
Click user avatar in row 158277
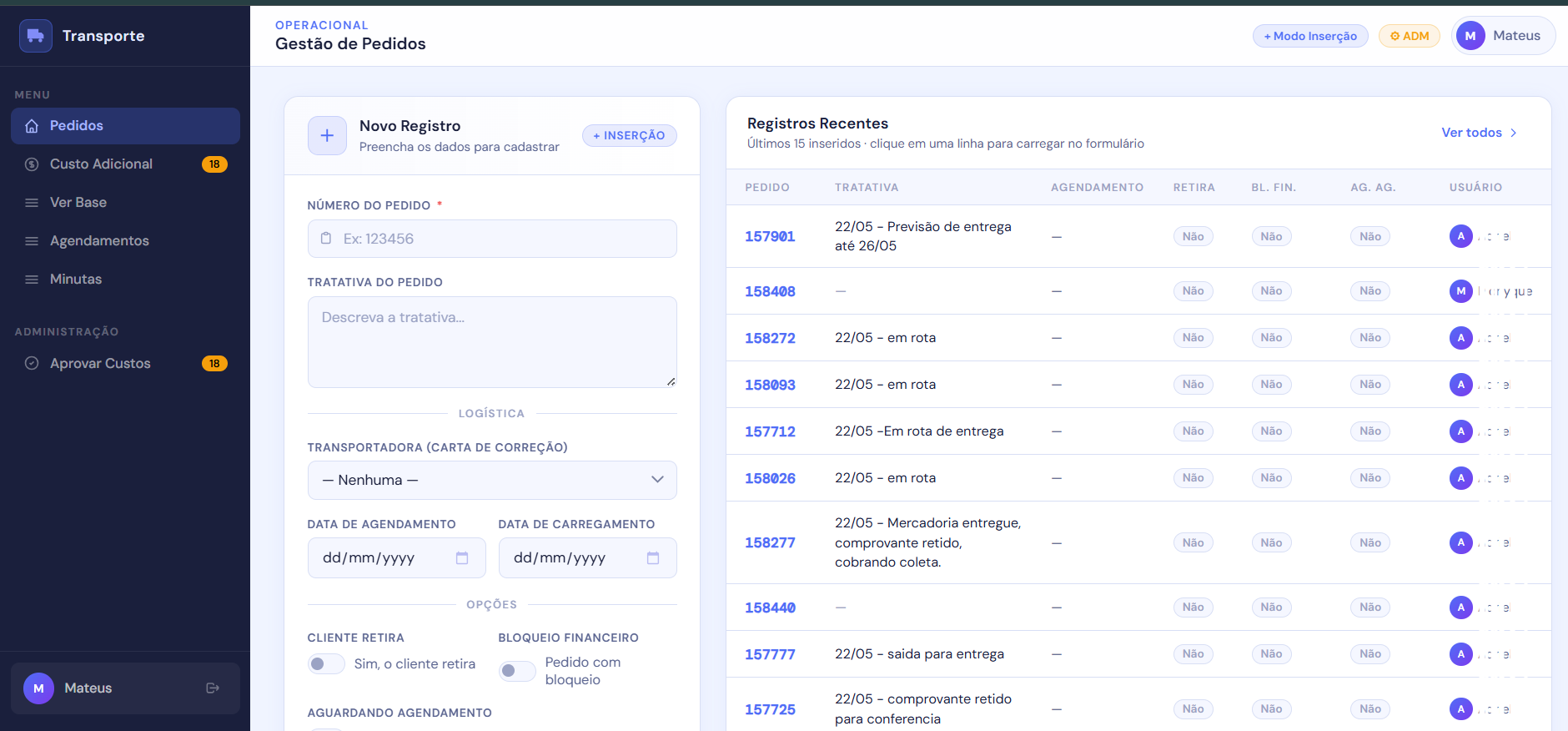coord(1460,542)
